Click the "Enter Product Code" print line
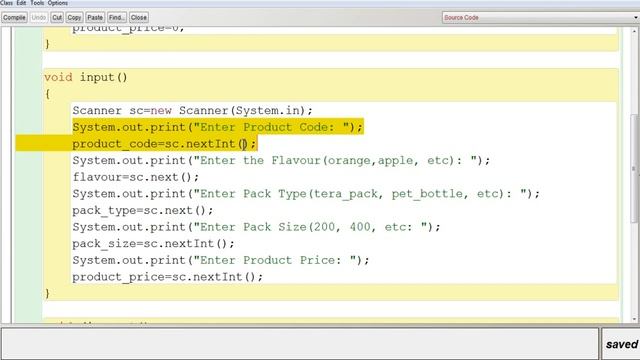 (x=218, y=127)
